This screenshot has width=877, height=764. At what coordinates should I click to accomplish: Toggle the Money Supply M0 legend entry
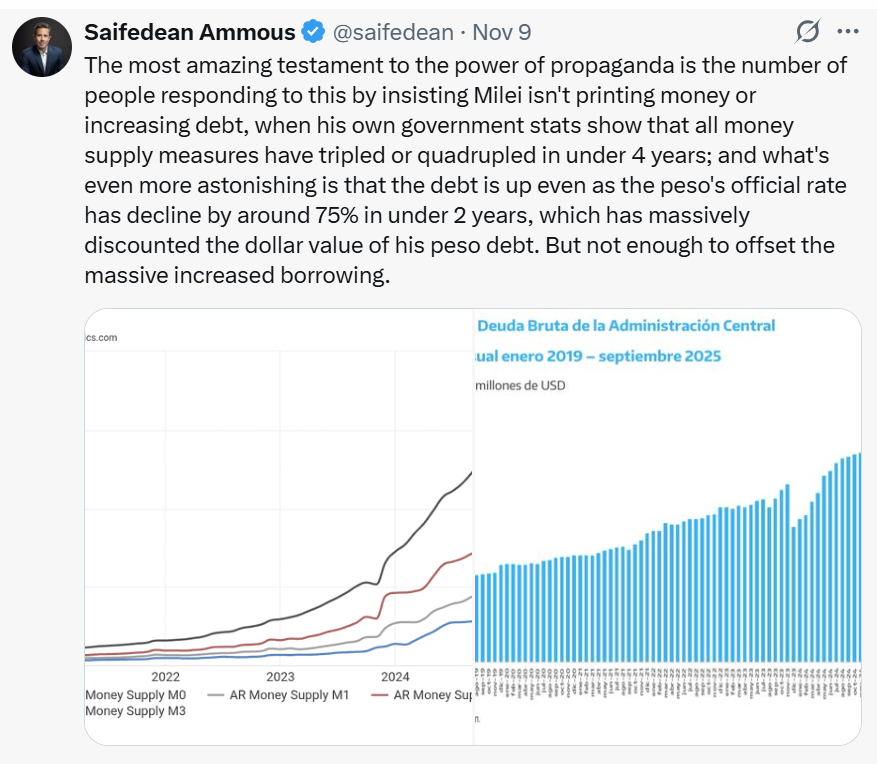[x=135, y=694]
